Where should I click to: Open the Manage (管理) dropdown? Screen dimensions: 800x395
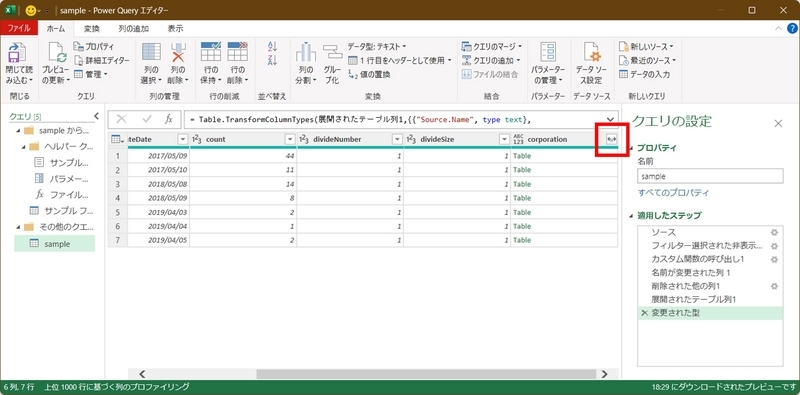[x=91, y=74]
